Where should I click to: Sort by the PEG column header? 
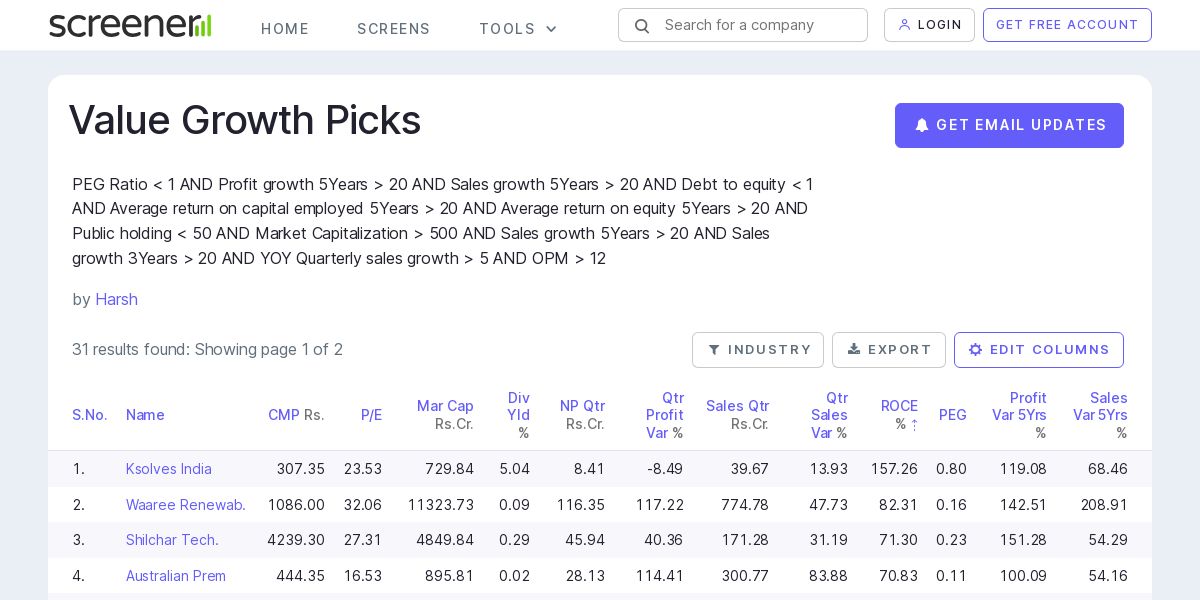click(x=952, y=415)
